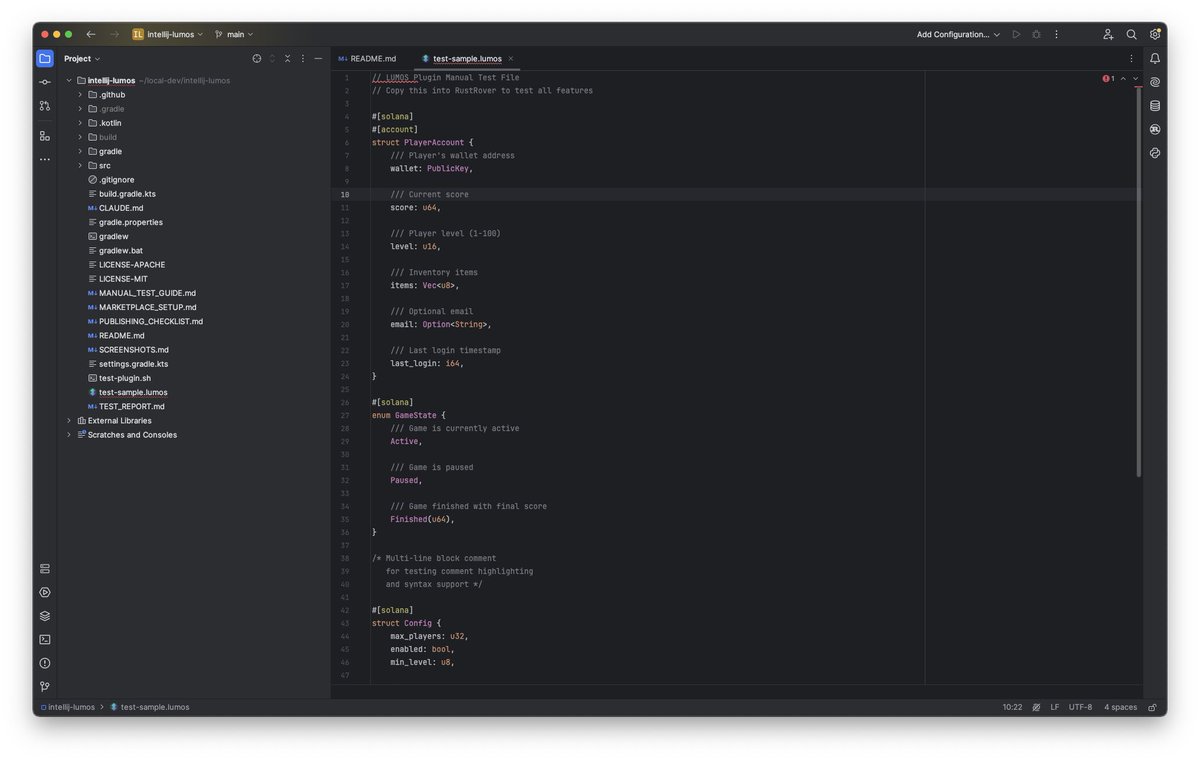Expand Scratches and Consoles node
The image size is (1200, 760).
coord(69,435)
